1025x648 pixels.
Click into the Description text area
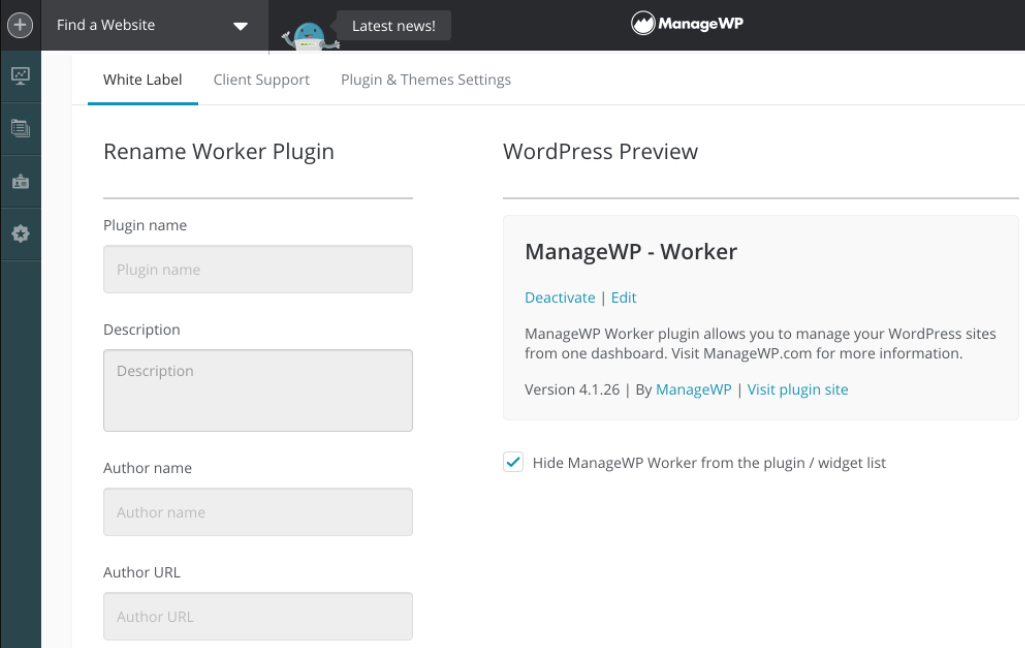point(258,390)
